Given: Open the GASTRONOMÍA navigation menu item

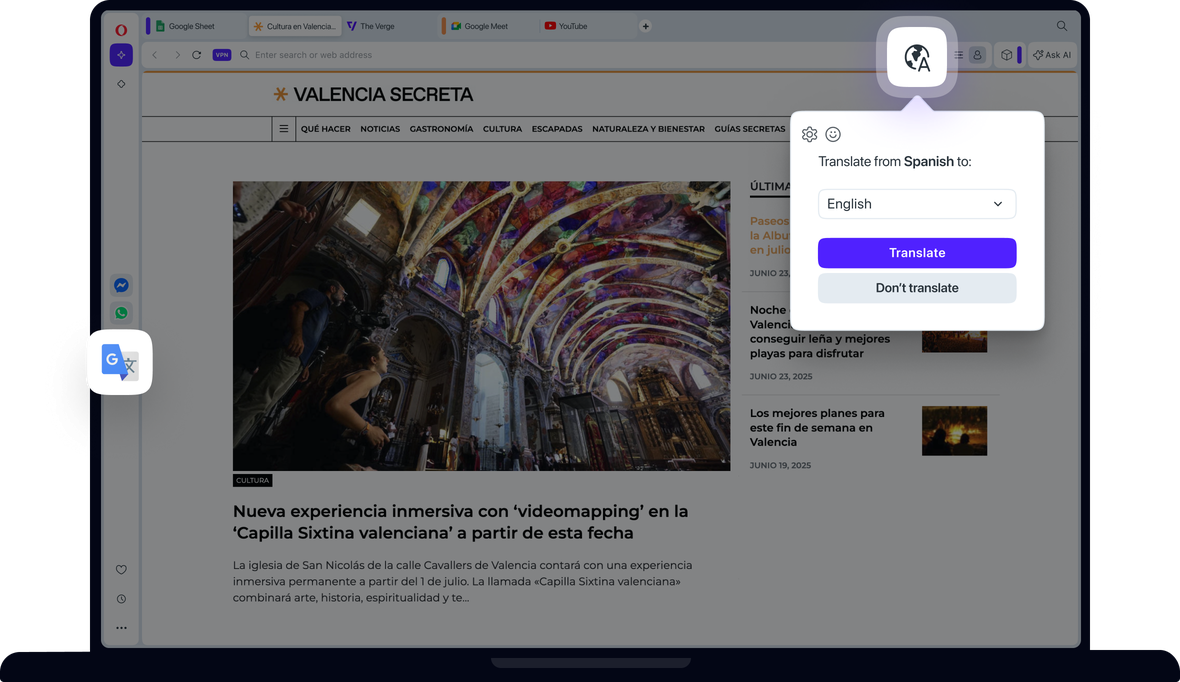Looking at the screenshot, I should [441, 129].
